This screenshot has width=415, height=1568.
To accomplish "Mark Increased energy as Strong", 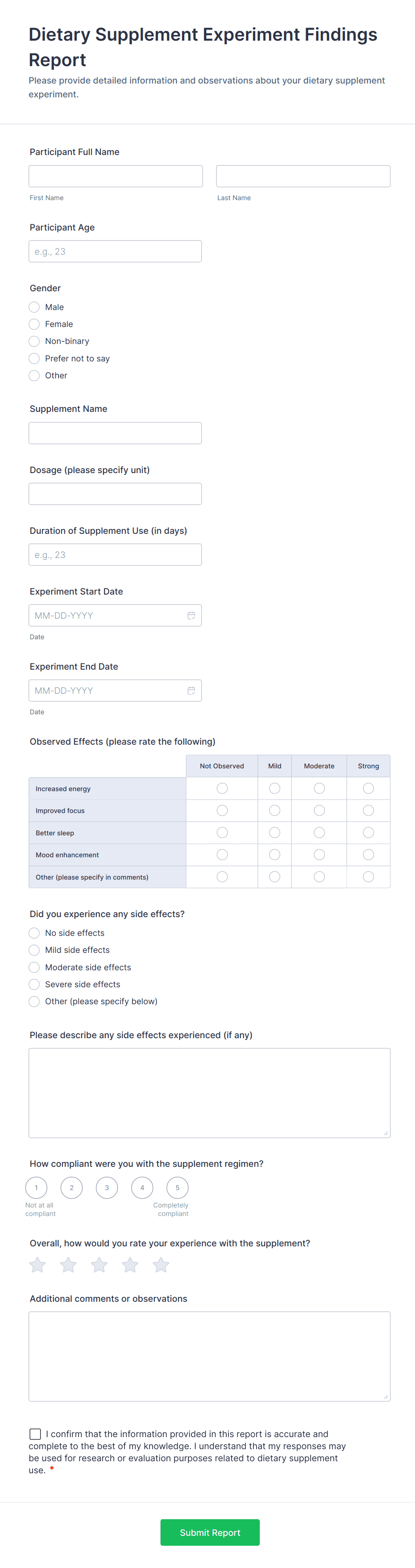I will 368,788.
